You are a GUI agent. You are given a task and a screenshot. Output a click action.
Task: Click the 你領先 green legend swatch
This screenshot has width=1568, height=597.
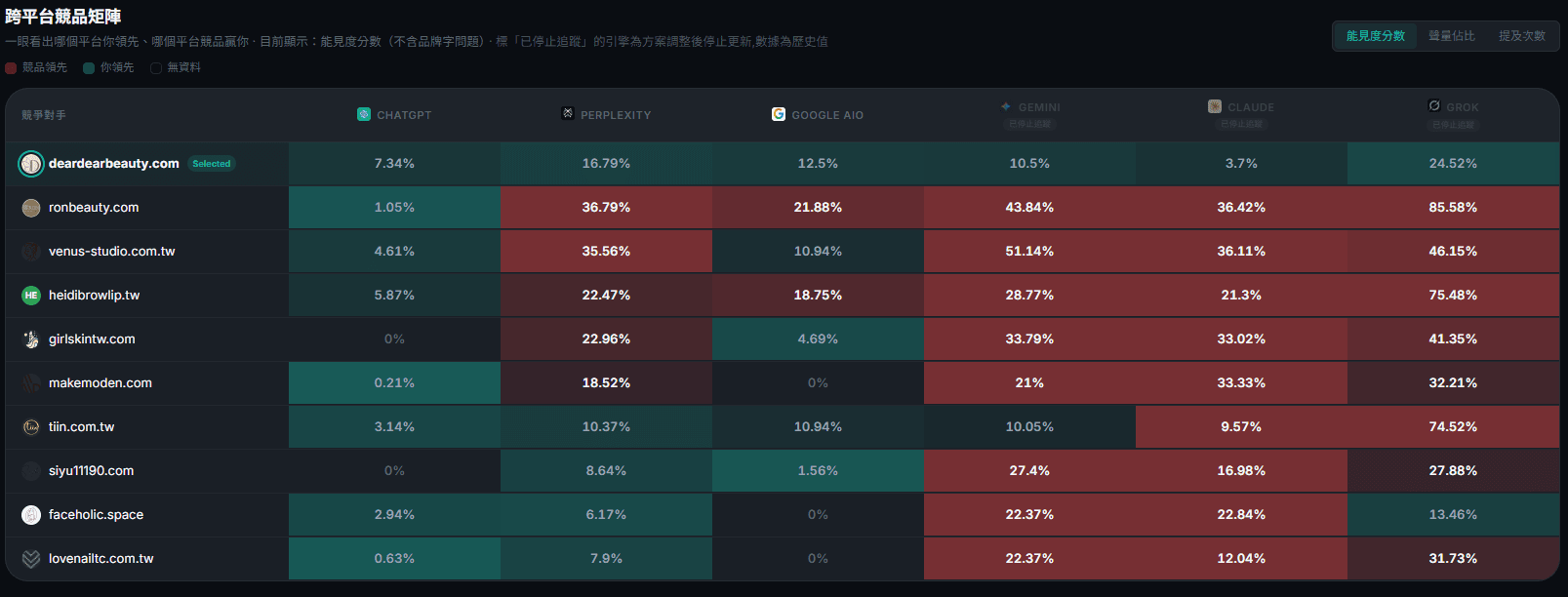click(89, 68)
